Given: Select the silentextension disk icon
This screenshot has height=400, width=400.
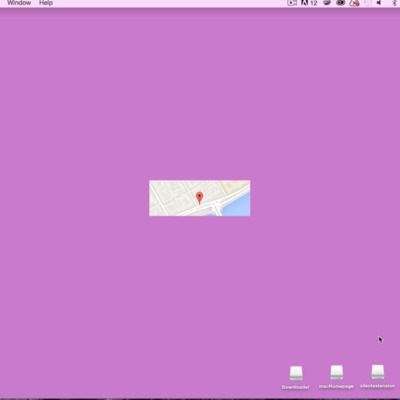Looking at the screenshot, I should (377, 372).
